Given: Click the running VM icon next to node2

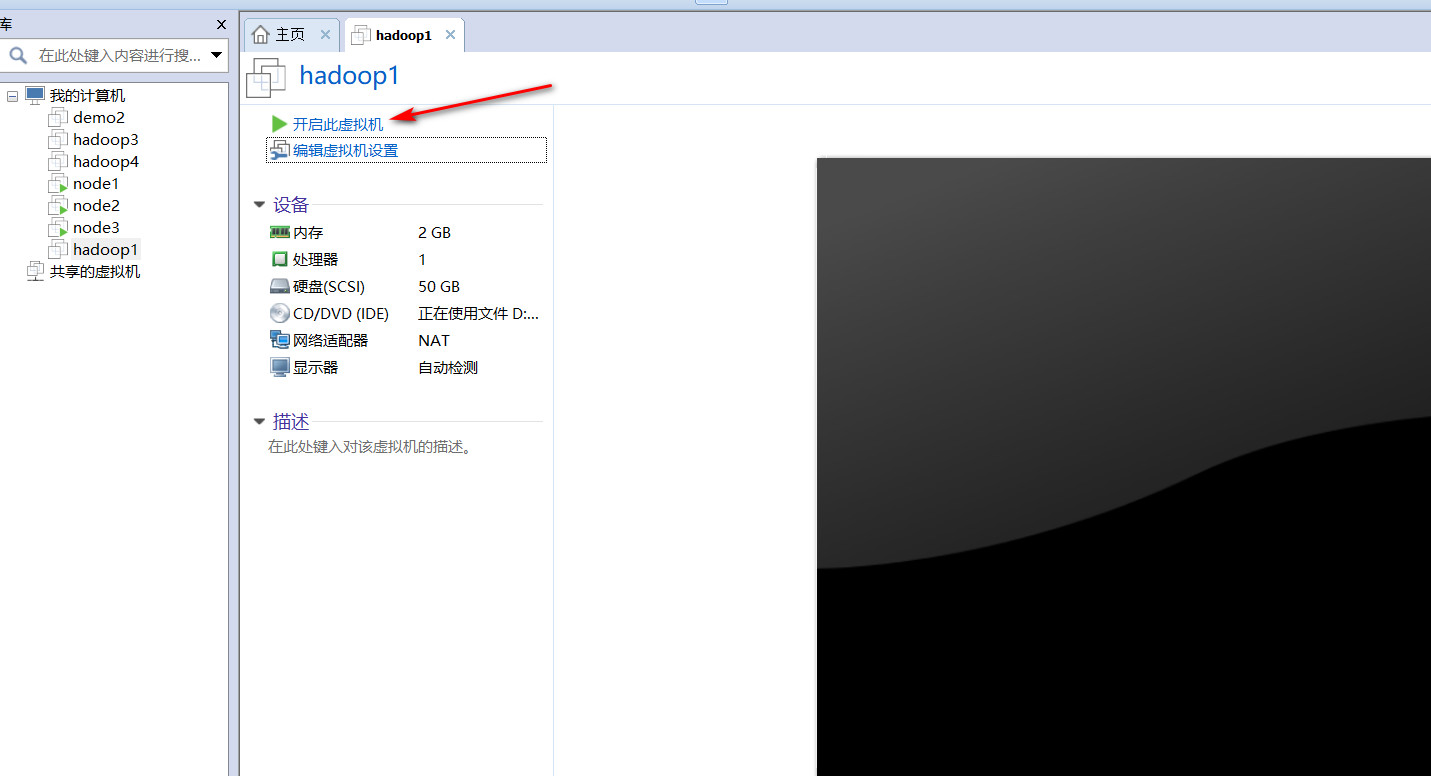Looking at the screenshot, I should (58, 205).
